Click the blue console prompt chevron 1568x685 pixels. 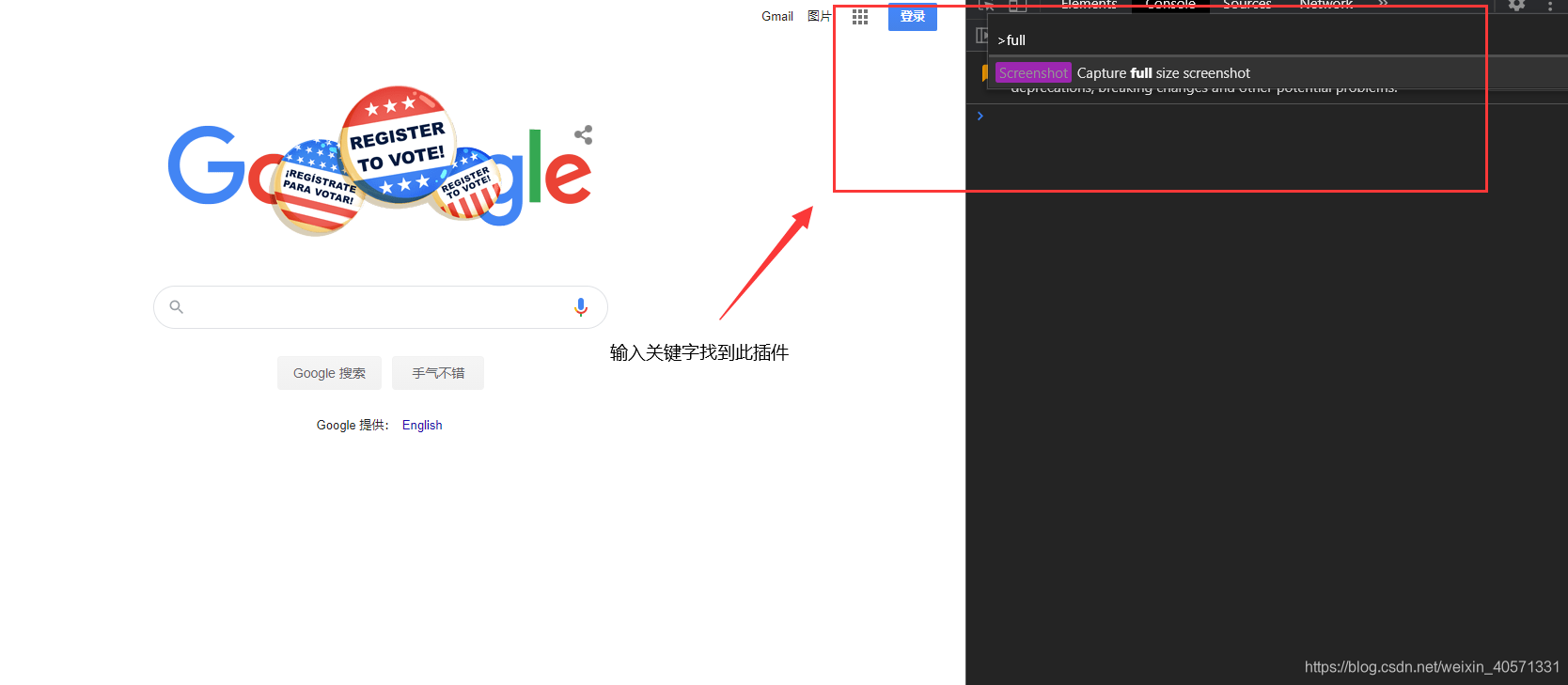[980, 116]
